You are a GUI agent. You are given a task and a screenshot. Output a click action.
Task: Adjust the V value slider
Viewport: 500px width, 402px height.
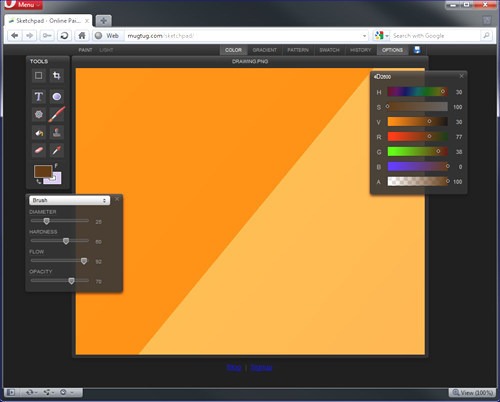[x=417, y=122]
